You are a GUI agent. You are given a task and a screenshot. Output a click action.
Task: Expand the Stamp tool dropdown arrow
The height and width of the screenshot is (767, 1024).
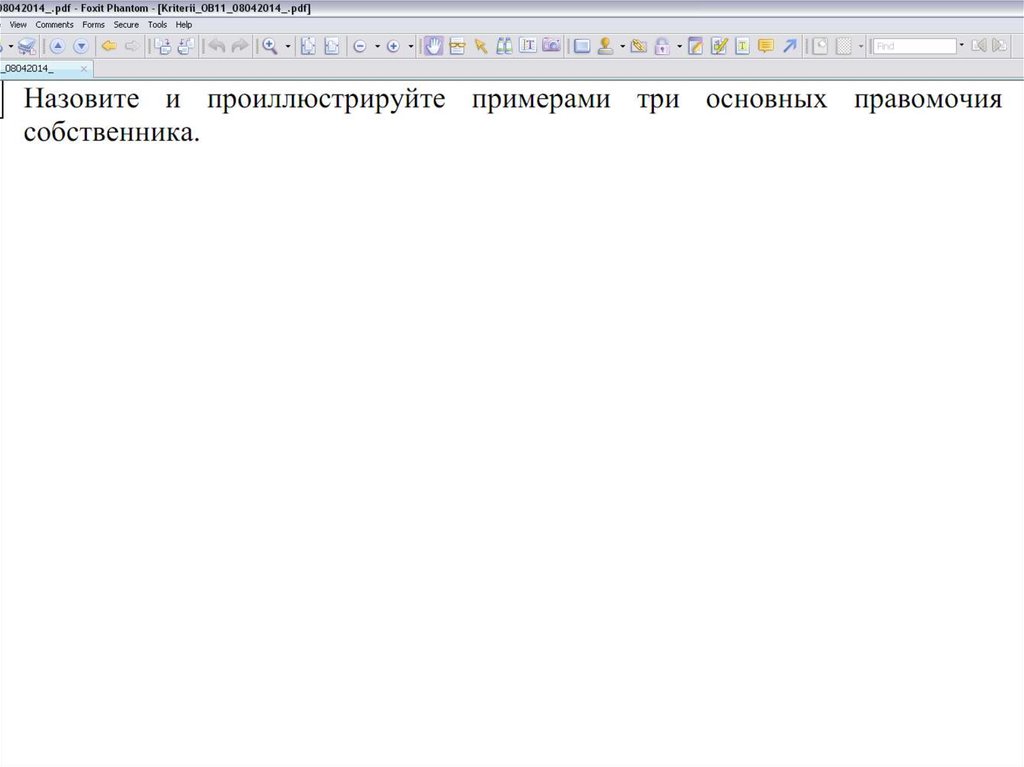tap(622, 46)
